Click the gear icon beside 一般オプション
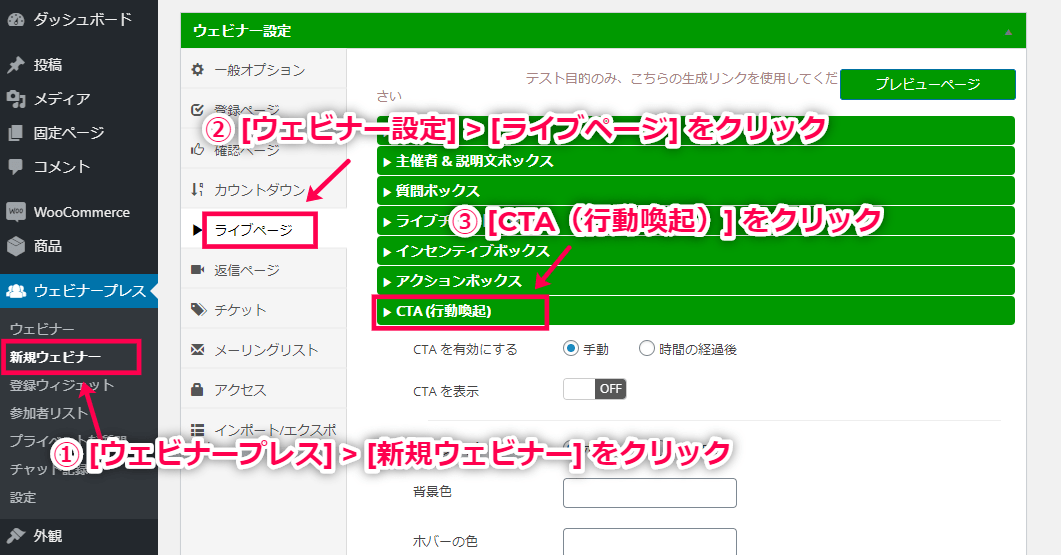Screen dimensions: 1061x555 [x=198, y=69]
